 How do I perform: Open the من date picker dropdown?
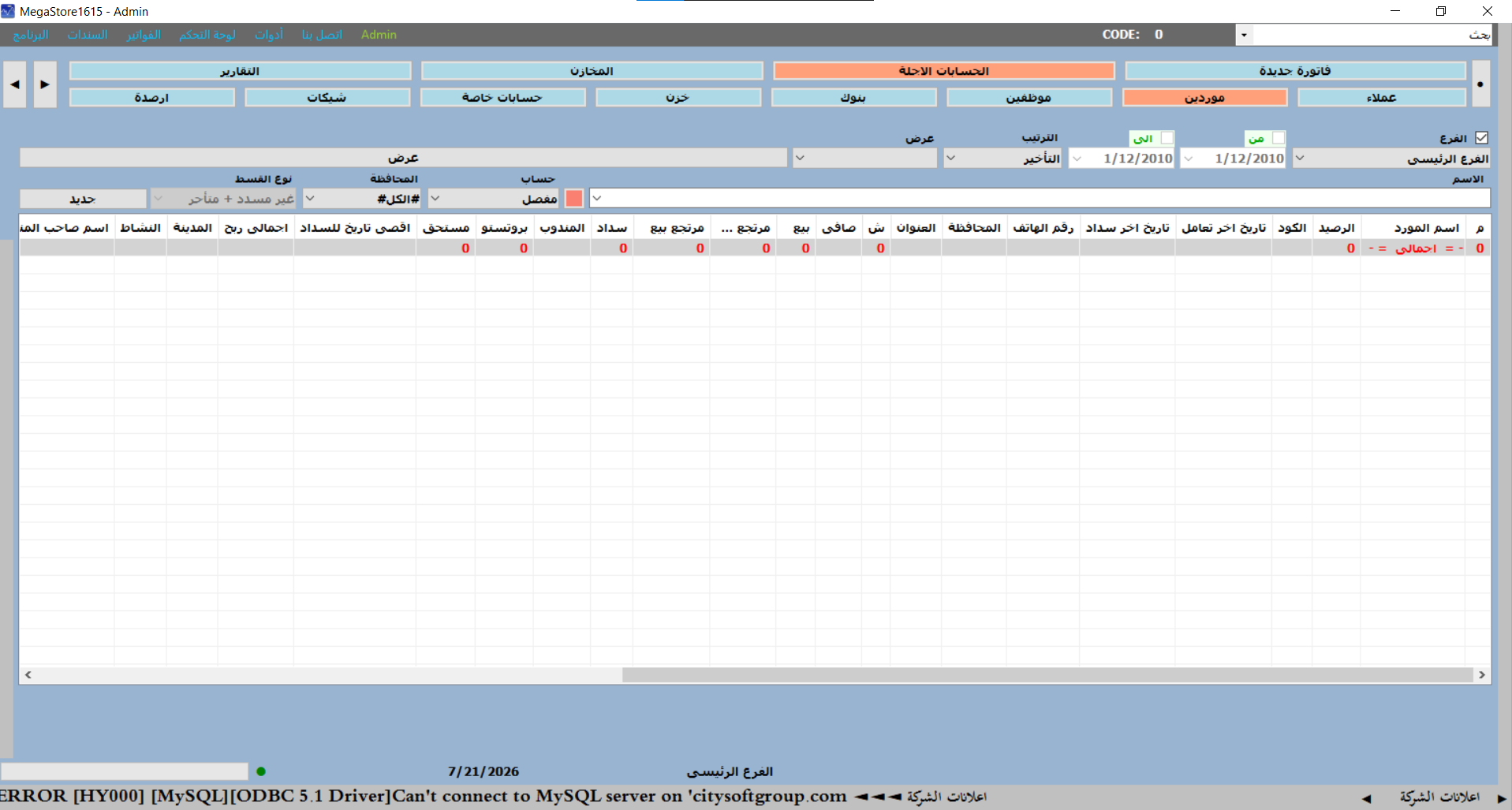coord(1189,159)
